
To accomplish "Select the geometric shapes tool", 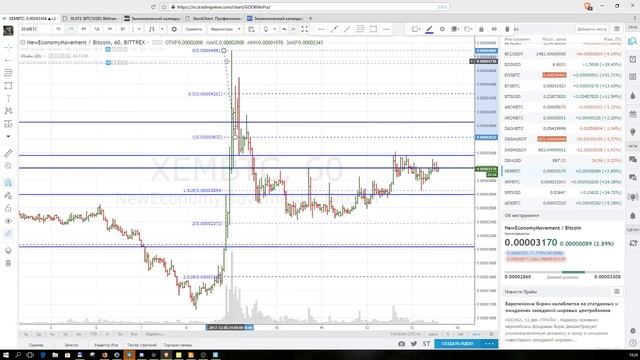I will click(x=8, y=86).
